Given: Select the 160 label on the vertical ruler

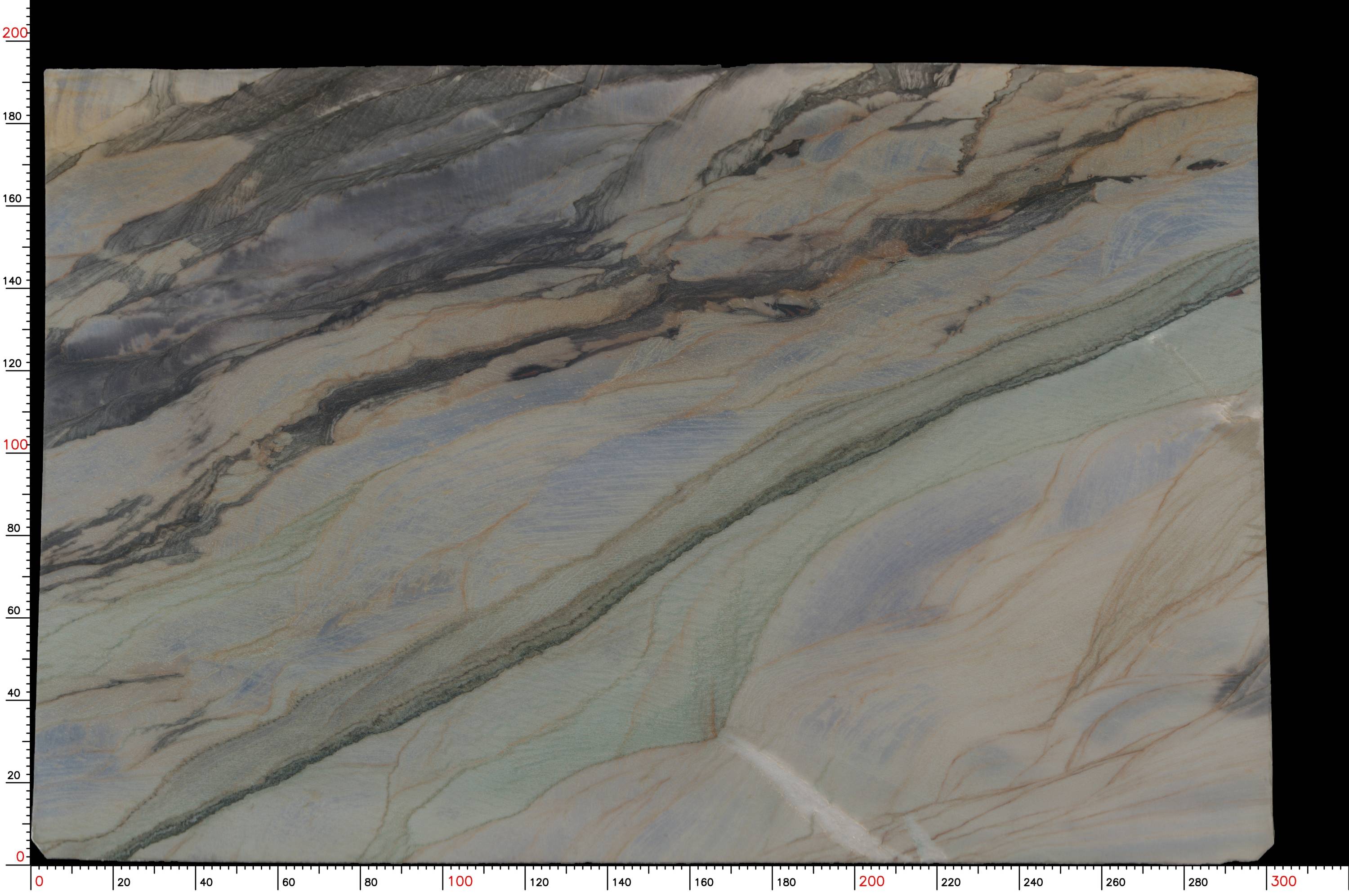Looking at the screenshot, I should click(12, 198).
